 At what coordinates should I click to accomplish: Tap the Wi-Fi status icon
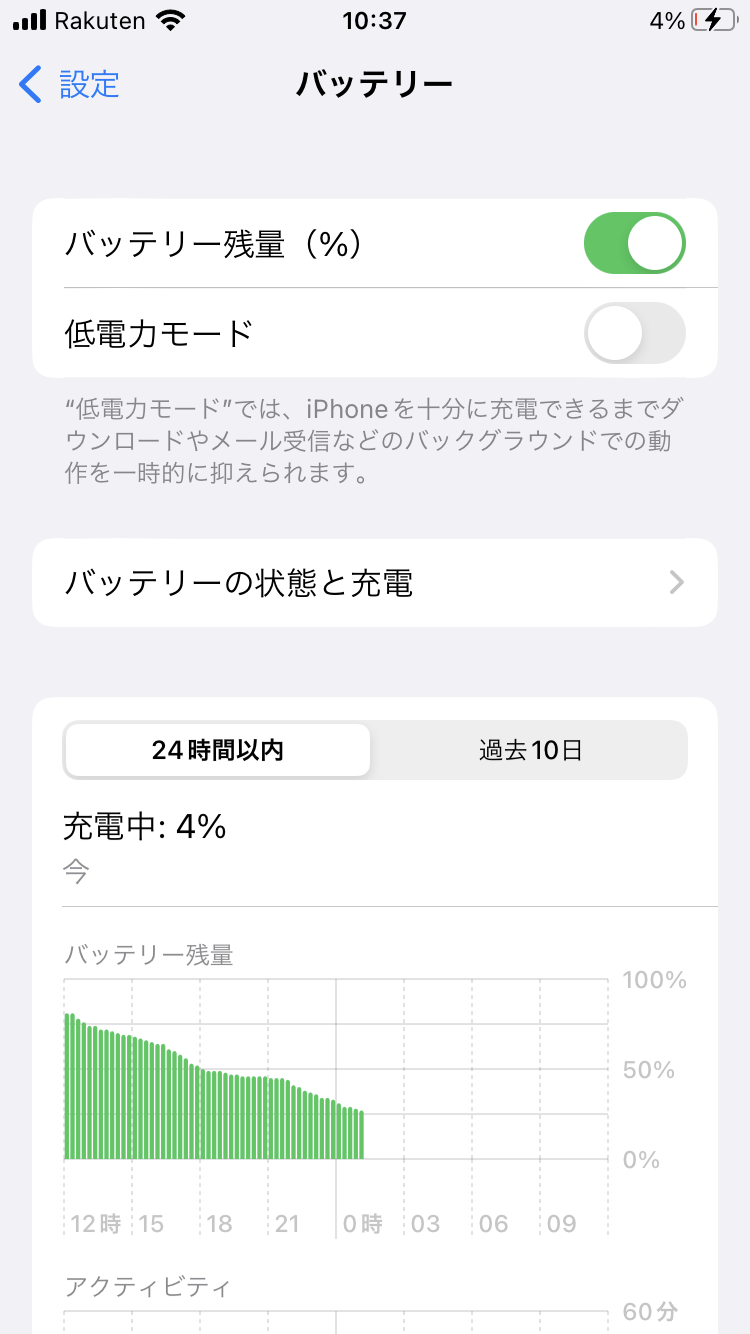point(171,21)
